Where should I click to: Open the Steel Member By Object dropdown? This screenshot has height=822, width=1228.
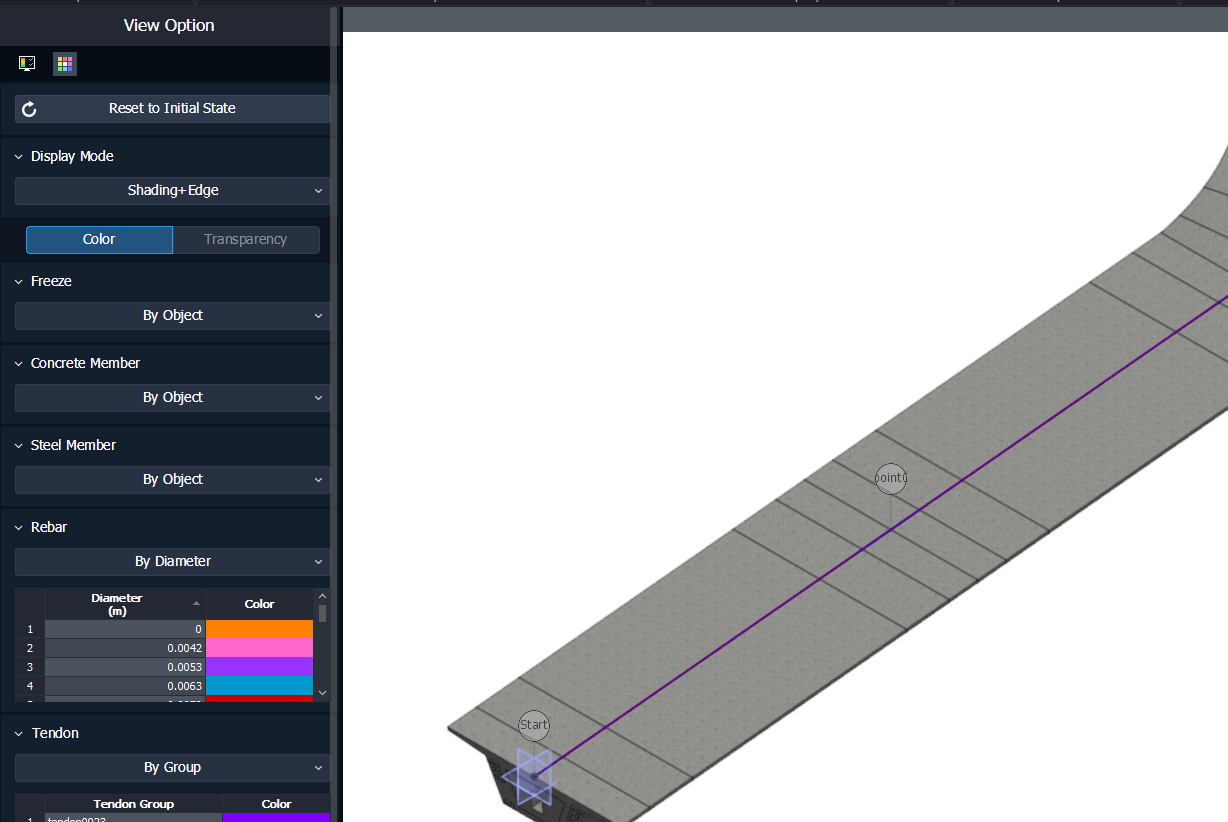172,479
